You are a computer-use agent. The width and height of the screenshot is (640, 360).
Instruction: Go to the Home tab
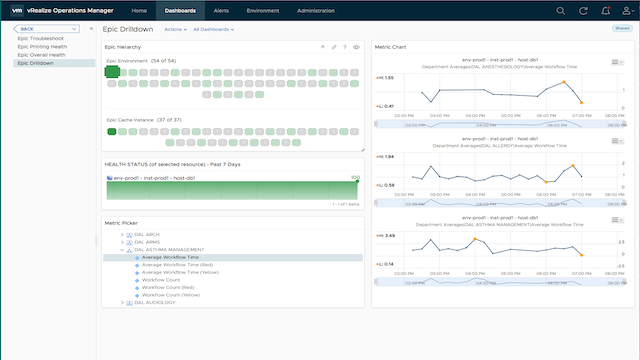click(139, 11)
